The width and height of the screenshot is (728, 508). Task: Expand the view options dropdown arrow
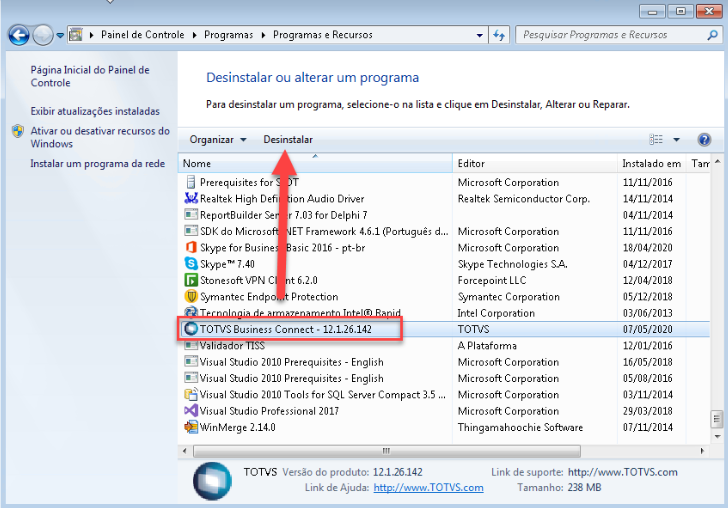tap(676, 139)
